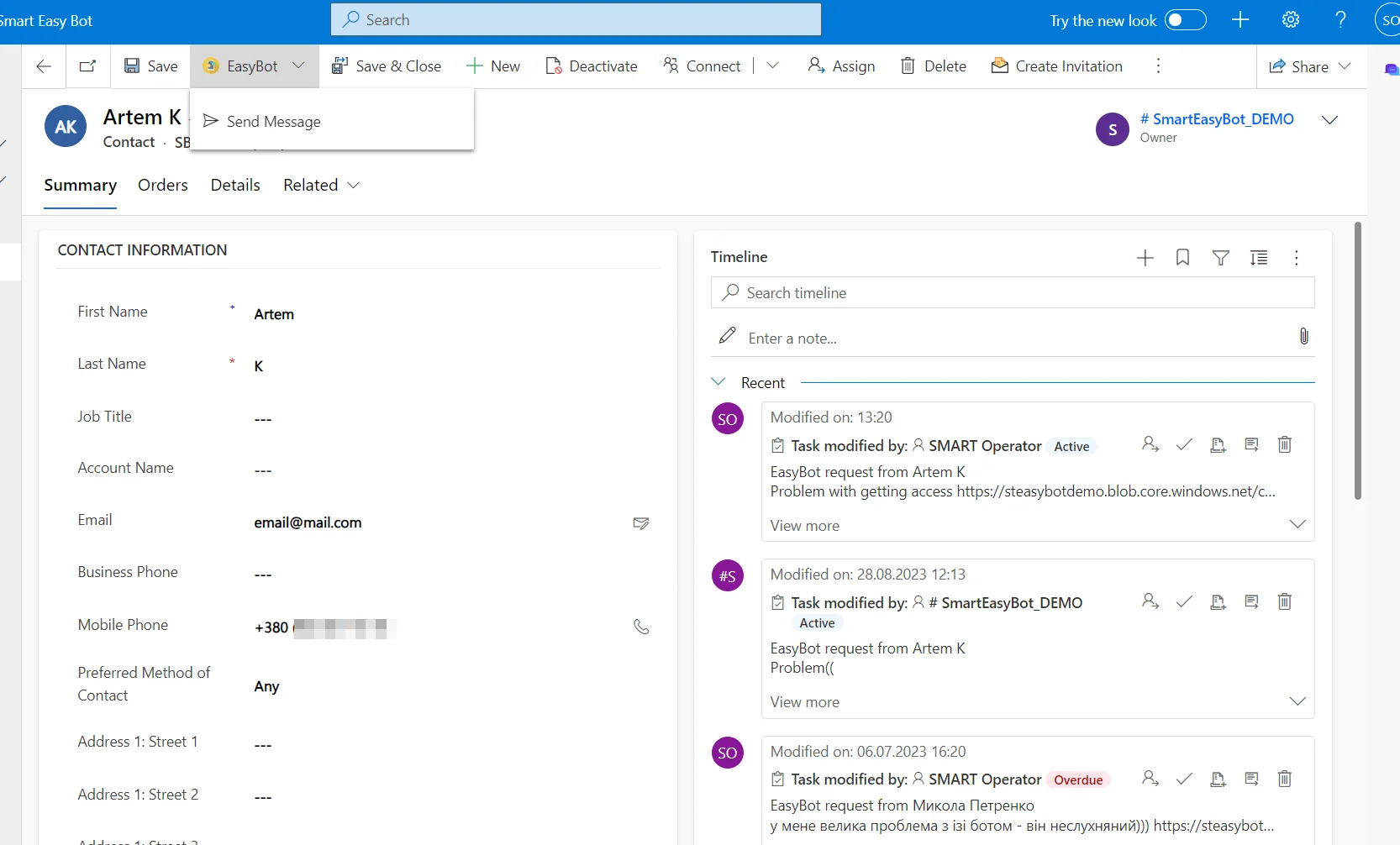Viewport: 1400px width, 845px height.
Task: Toggle the Try the new look switch
Action: coord(1185,20)
